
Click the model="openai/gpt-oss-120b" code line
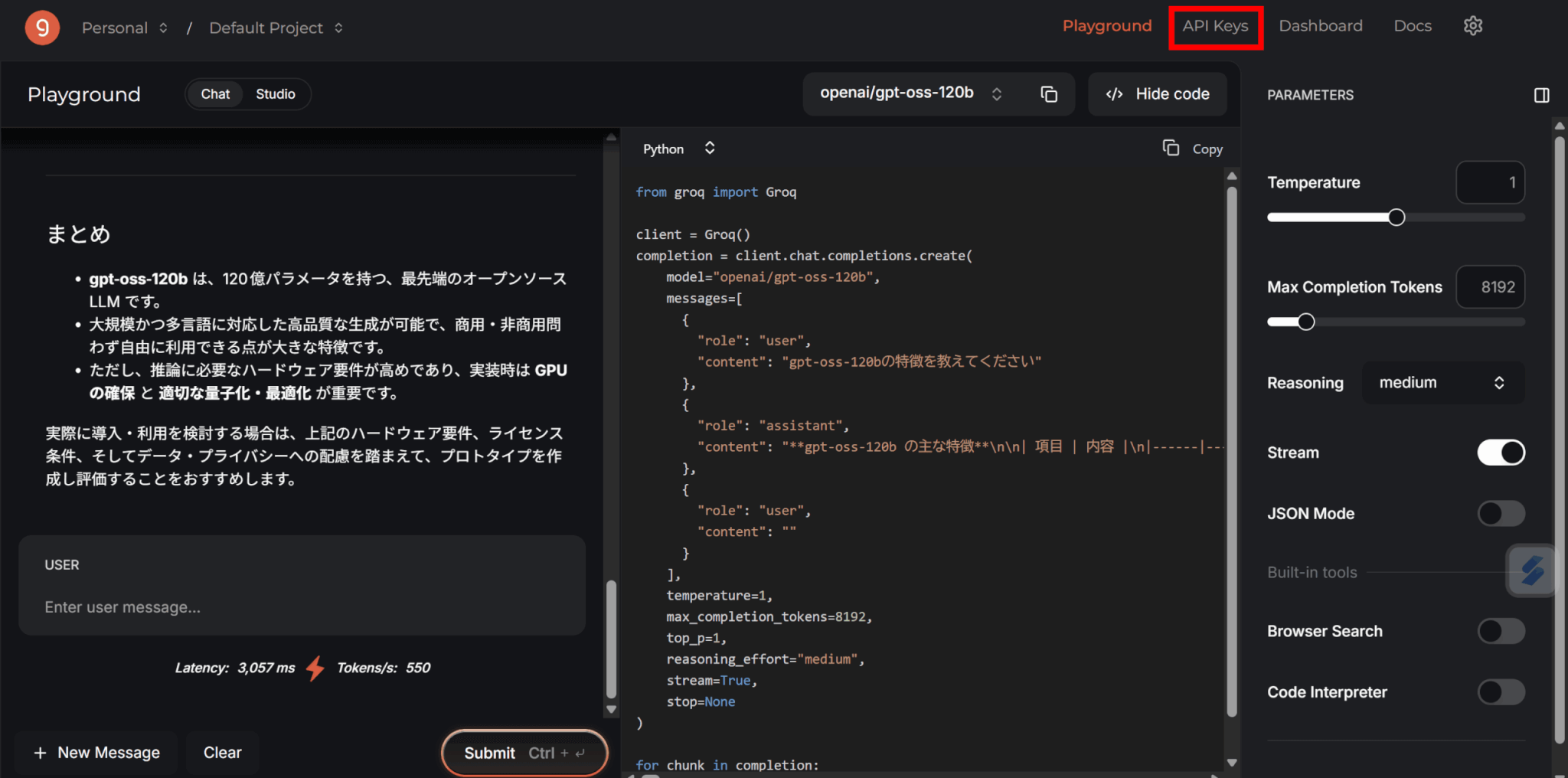pos(773,277)
